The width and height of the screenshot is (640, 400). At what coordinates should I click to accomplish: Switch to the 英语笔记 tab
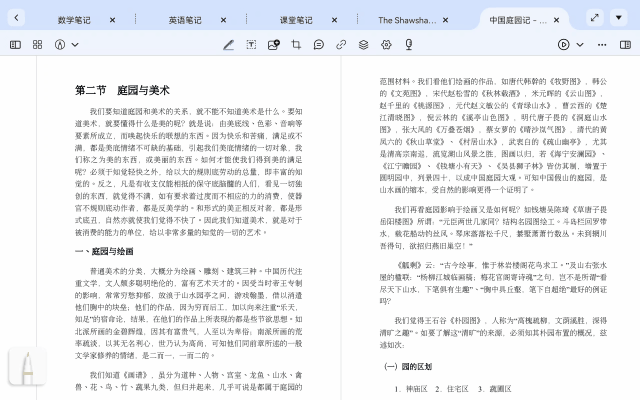[185, 20]
